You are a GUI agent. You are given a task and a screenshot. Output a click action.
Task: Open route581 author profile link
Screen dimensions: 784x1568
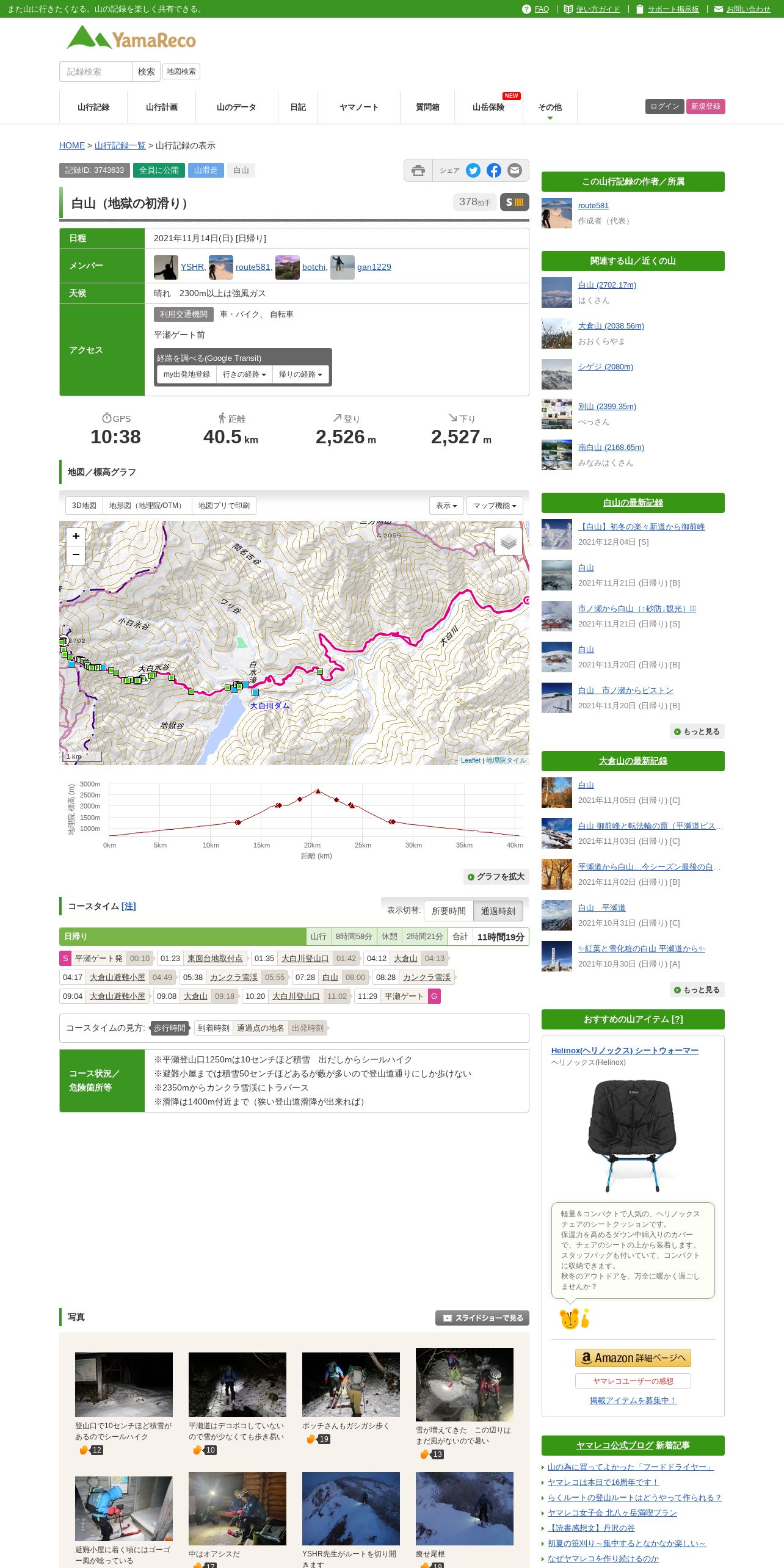593,206
